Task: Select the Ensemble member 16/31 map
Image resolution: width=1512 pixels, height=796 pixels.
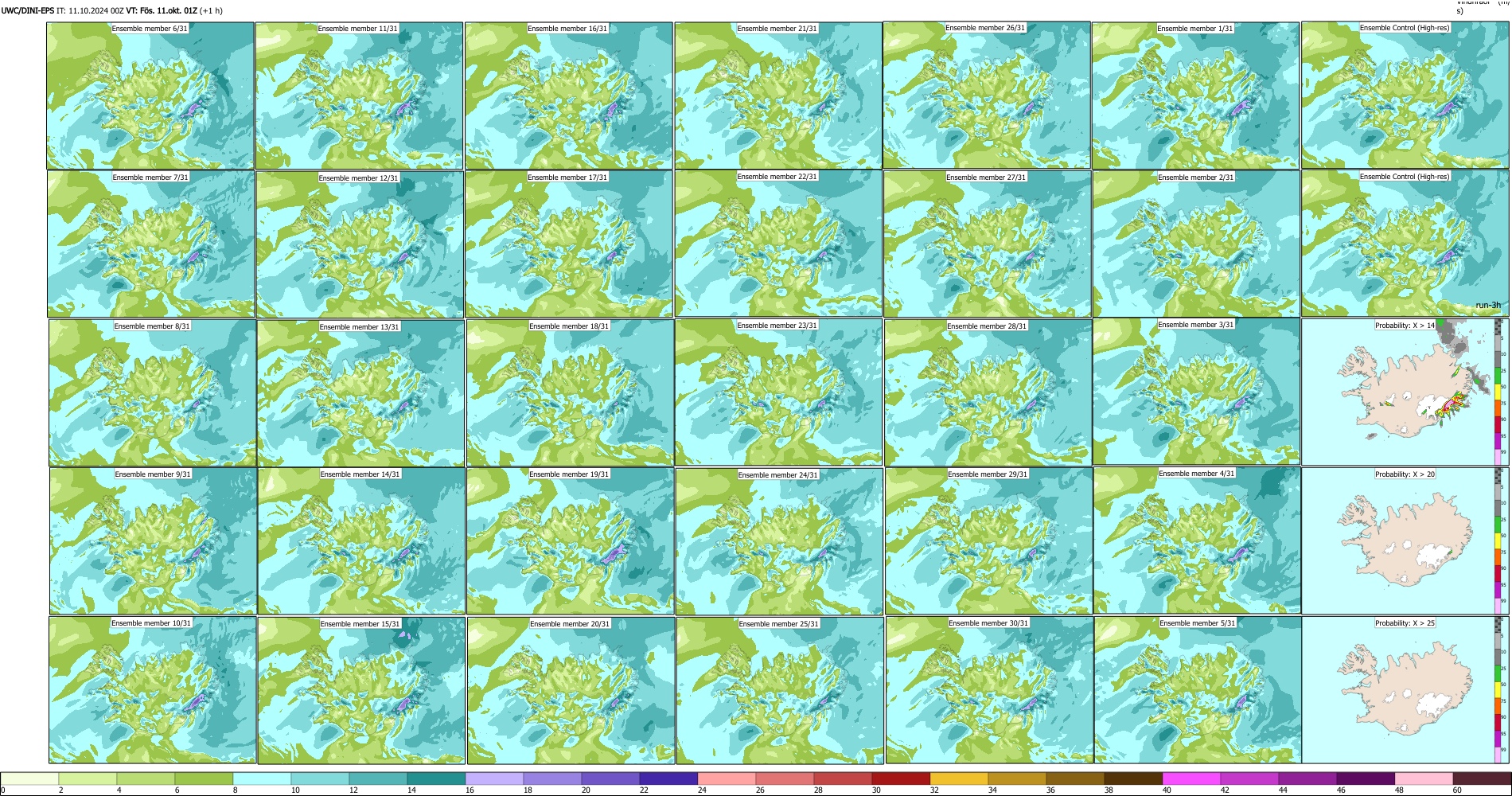Action: (x=569, y=96)
